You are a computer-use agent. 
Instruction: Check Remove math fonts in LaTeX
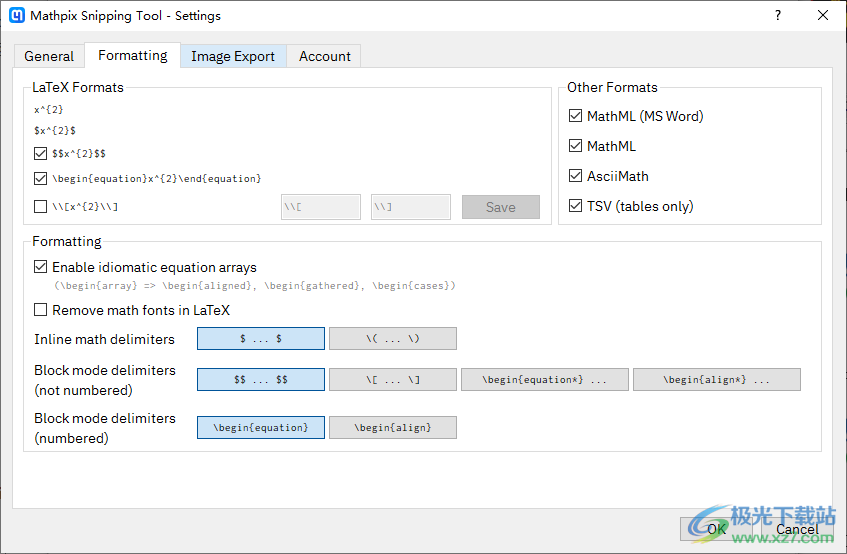41,310
